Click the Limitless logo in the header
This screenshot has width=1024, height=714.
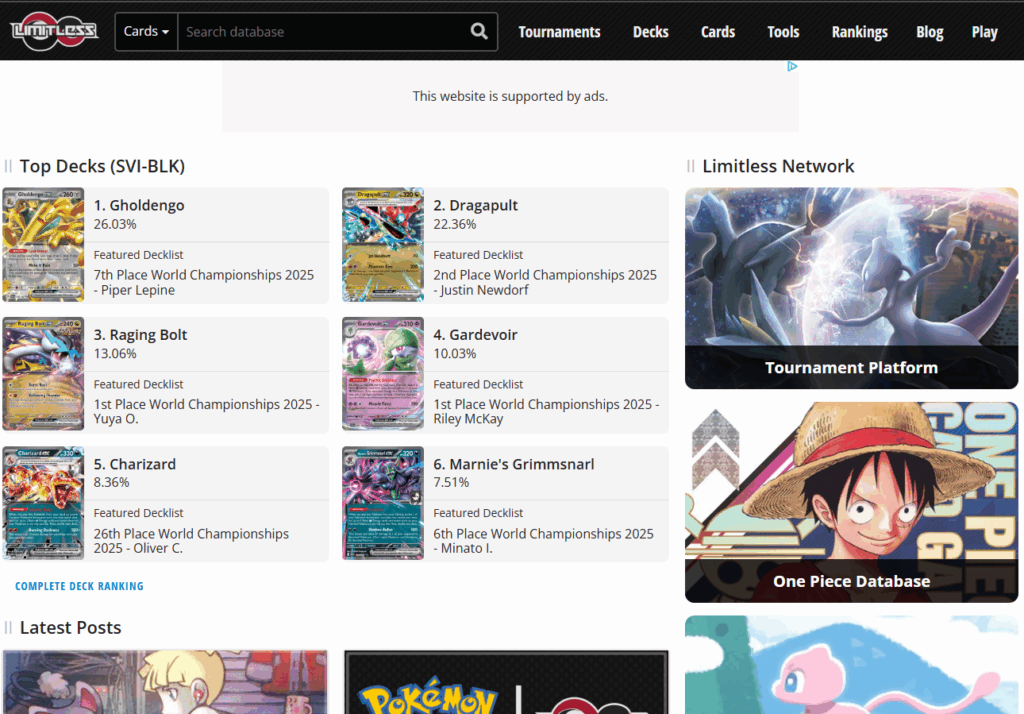tap(54, 31)
